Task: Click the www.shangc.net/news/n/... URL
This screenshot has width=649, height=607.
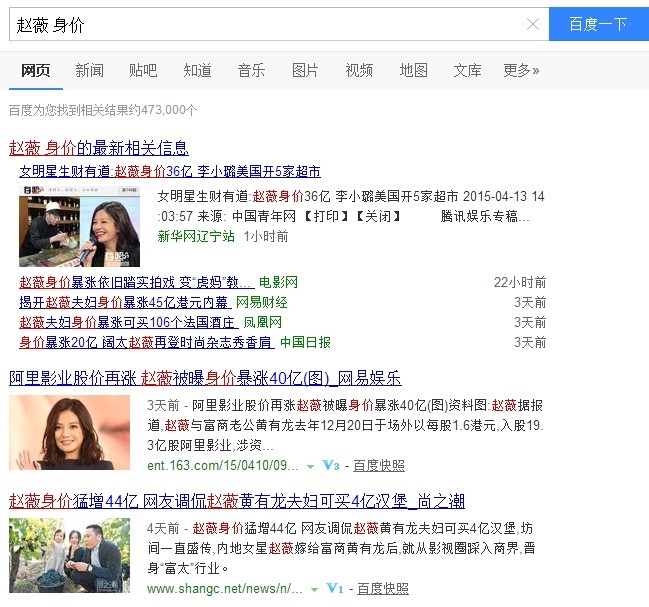Action: [x=225, y=588]
